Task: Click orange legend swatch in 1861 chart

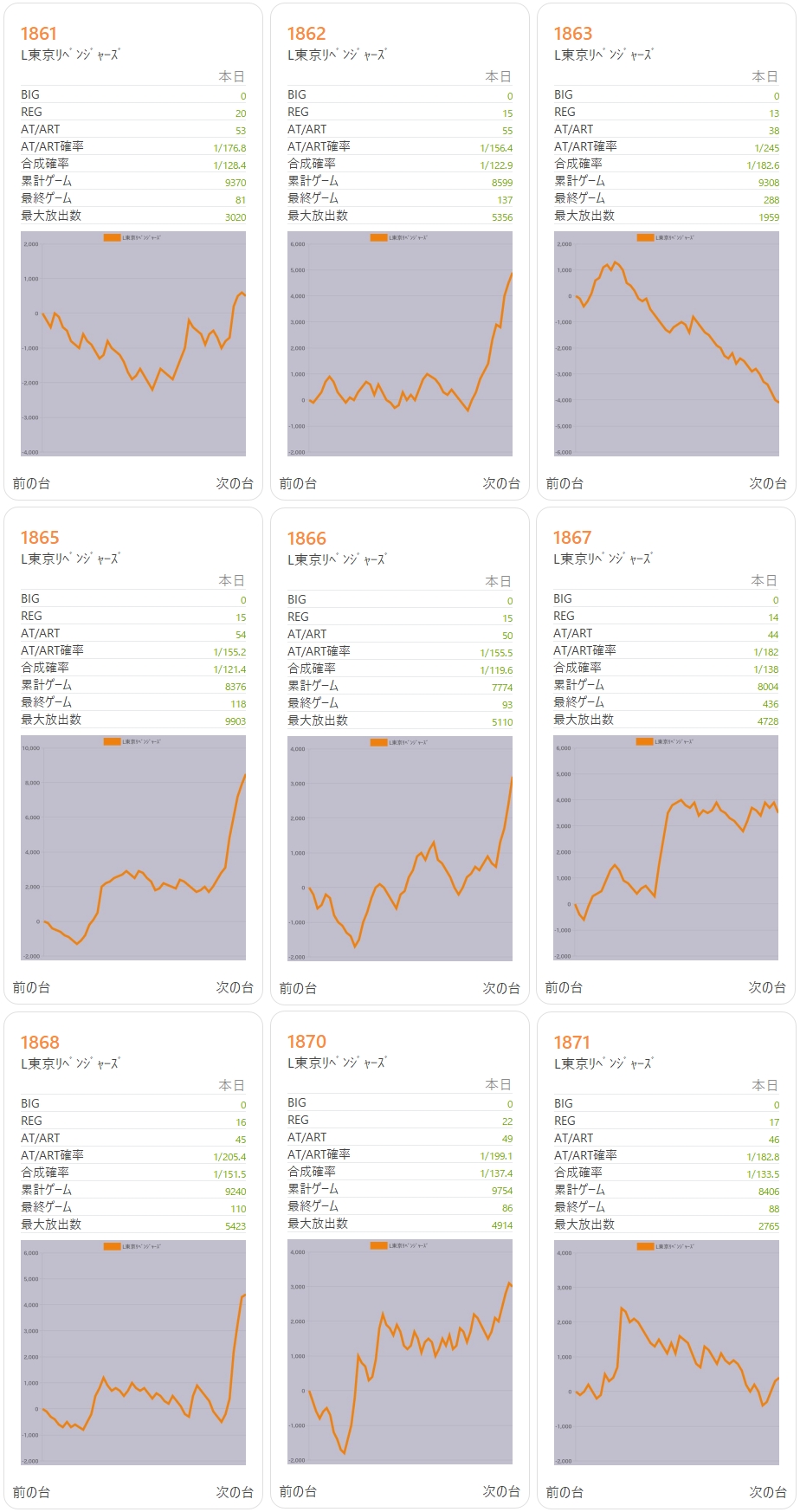Action: [x=112, y=237]
